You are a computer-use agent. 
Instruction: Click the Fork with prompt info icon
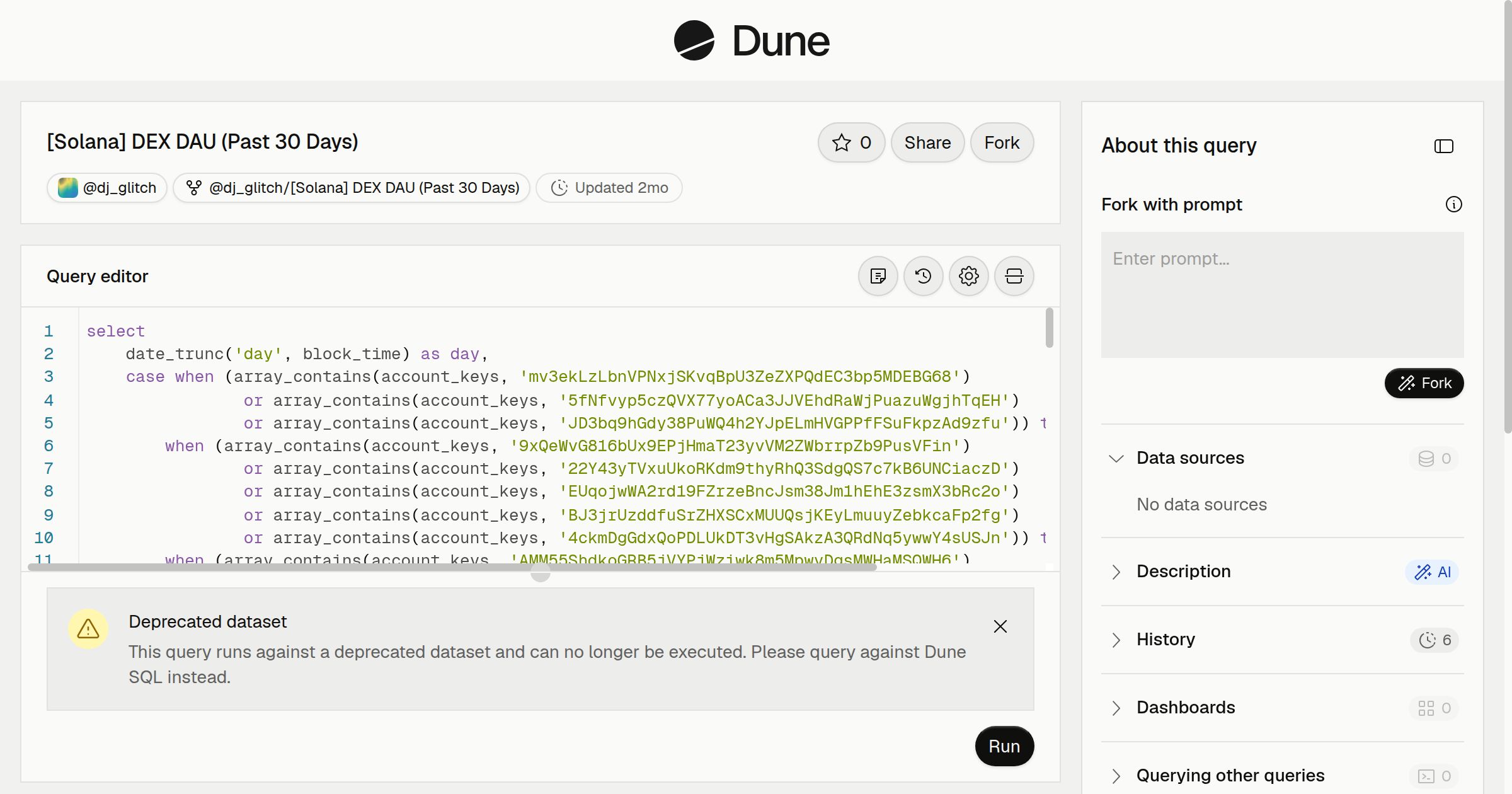coord(1453,204)
